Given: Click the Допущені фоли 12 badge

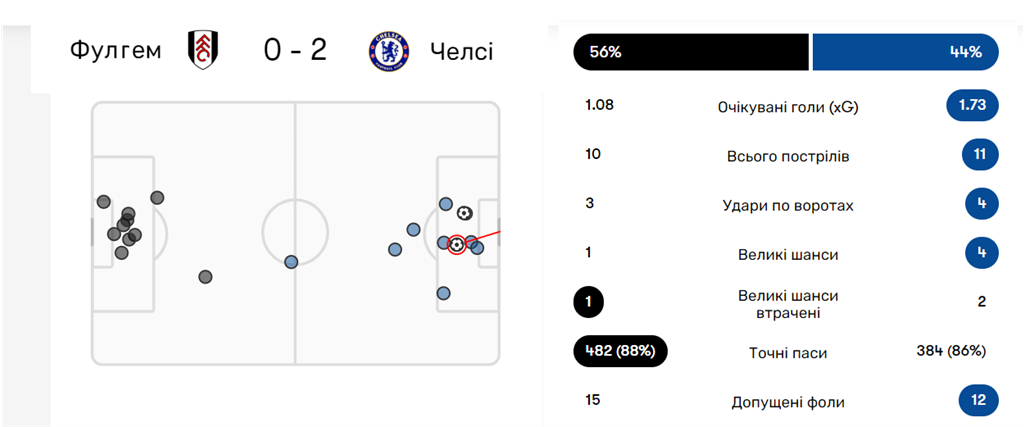Looking at the screenshot, I should pyautogui.click(x=979, y=400).
